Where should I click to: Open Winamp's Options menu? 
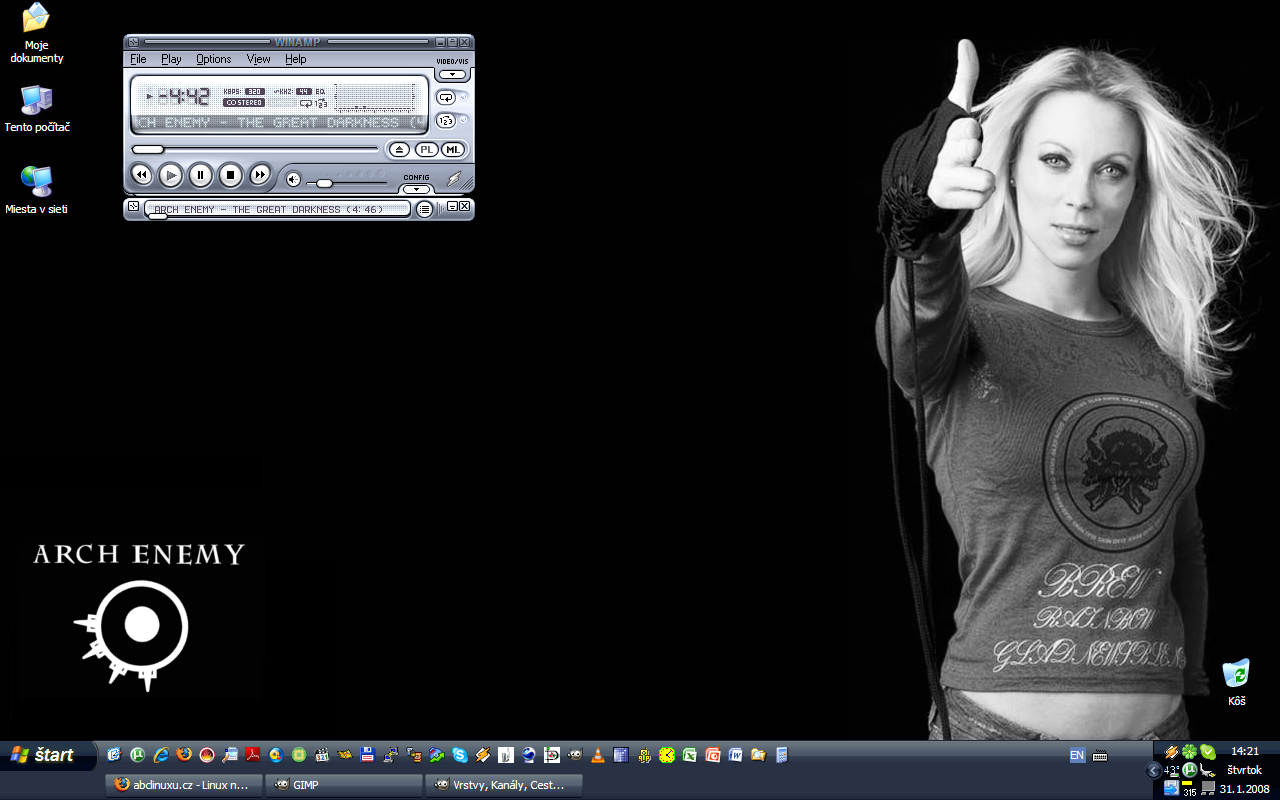coord(213,59)
